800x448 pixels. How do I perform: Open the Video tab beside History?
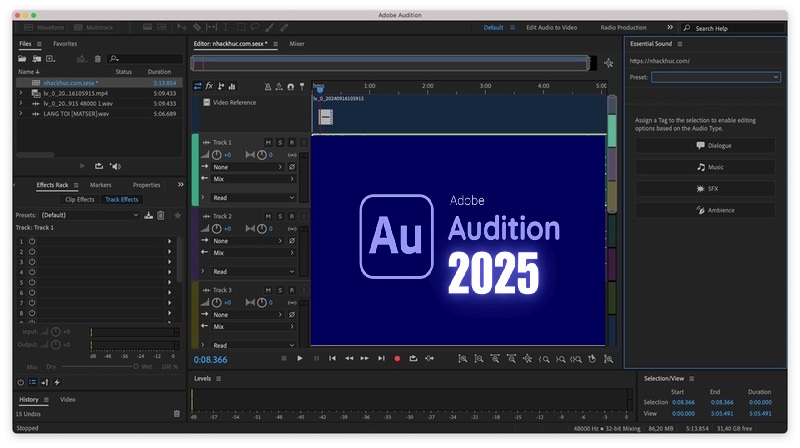pyautogui.click(x=68, y=400)
